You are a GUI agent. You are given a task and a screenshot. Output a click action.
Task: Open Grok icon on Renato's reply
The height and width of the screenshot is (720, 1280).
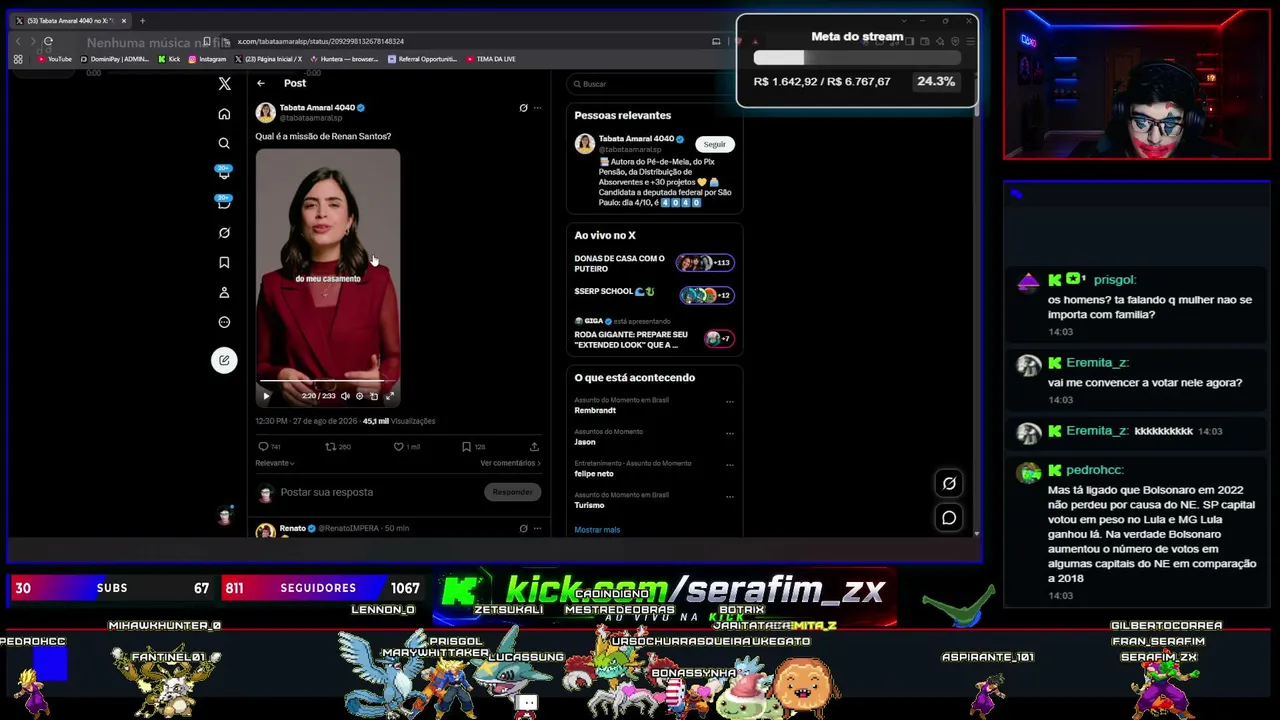(523, 528)
